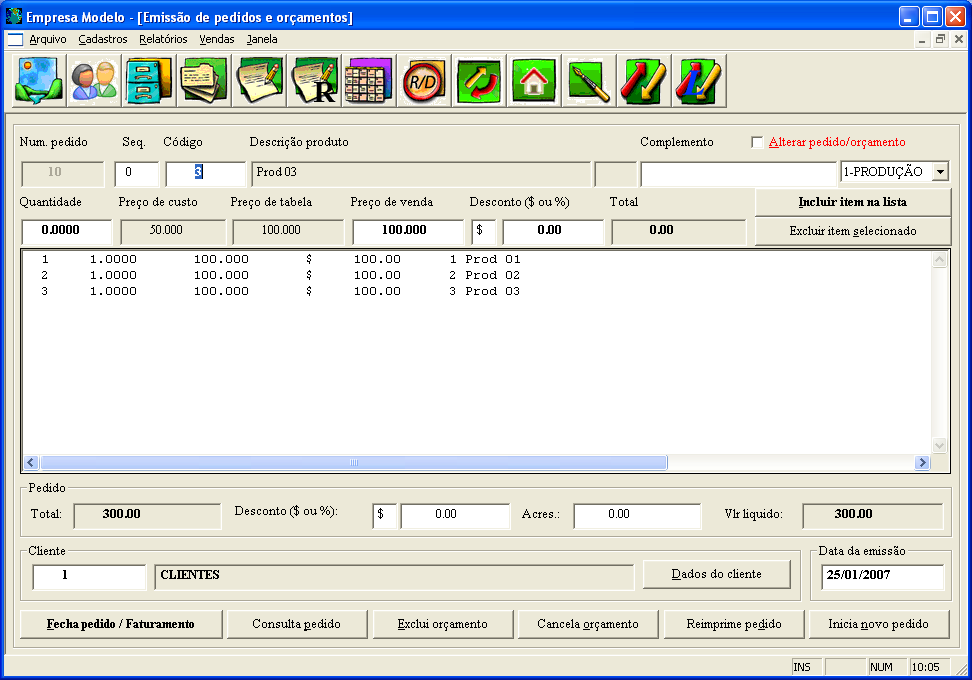Click the circular arrows refresh icon

click(x=479, y=81)
